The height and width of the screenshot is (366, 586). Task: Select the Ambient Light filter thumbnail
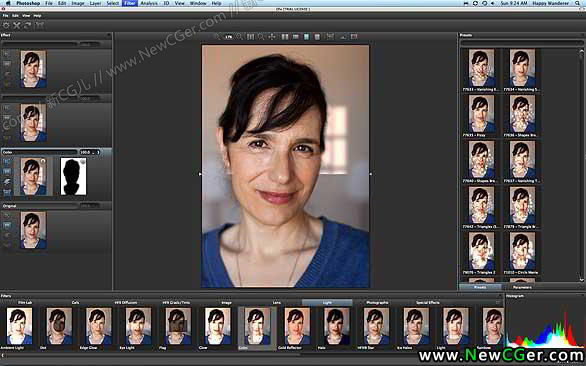[19, 326]
